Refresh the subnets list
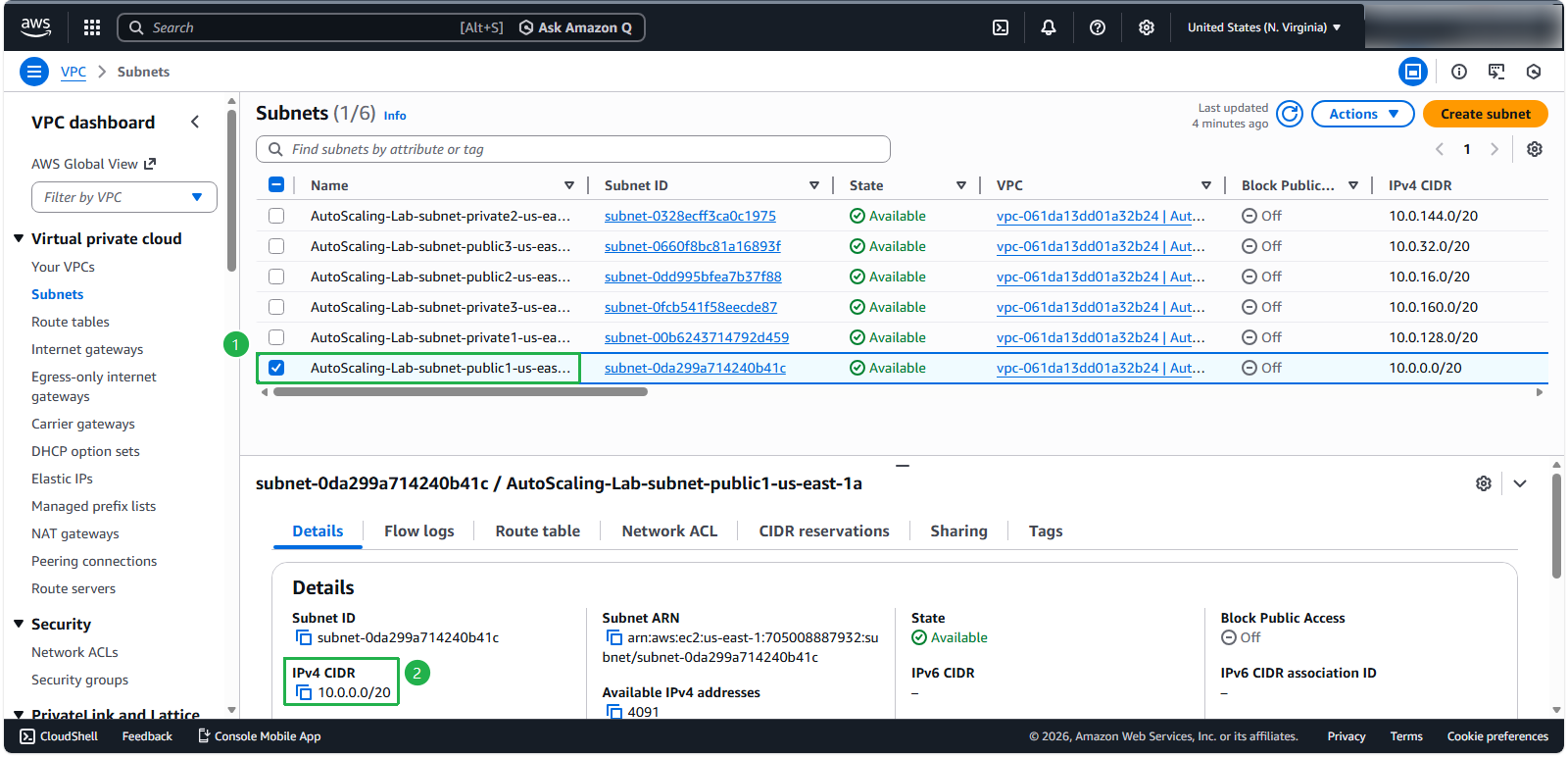The width and height of the screenshot is (1568, 757). (x=1291, y=114)
